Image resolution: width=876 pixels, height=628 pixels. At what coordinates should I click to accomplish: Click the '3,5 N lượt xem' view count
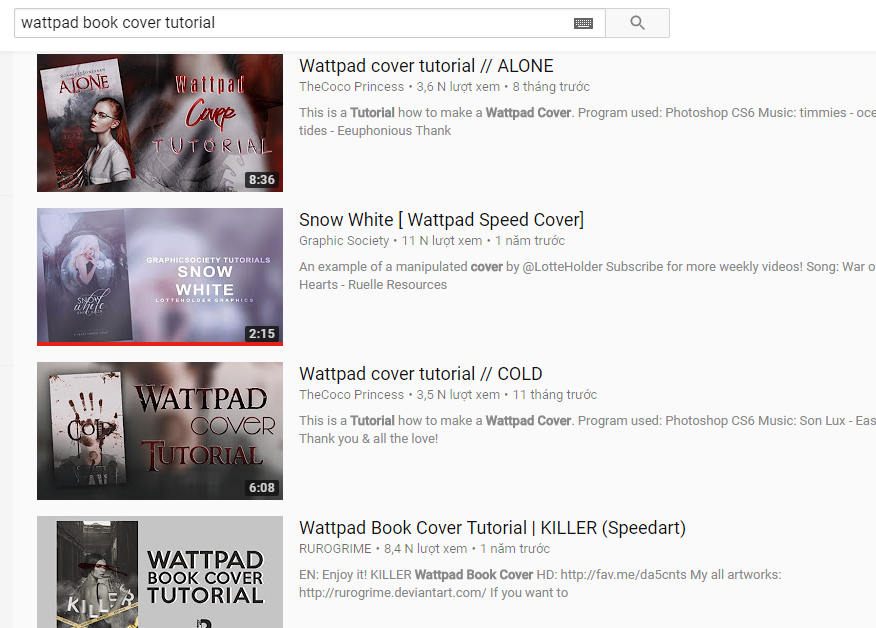(x=458, y=394)
